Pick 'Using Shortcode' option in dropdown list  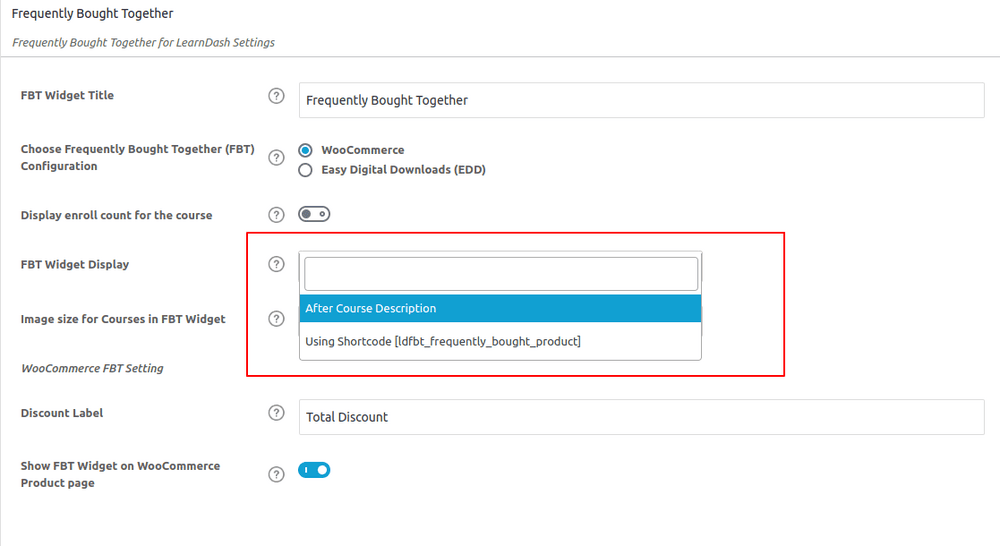pyautogui.click(x=500, y=341)
